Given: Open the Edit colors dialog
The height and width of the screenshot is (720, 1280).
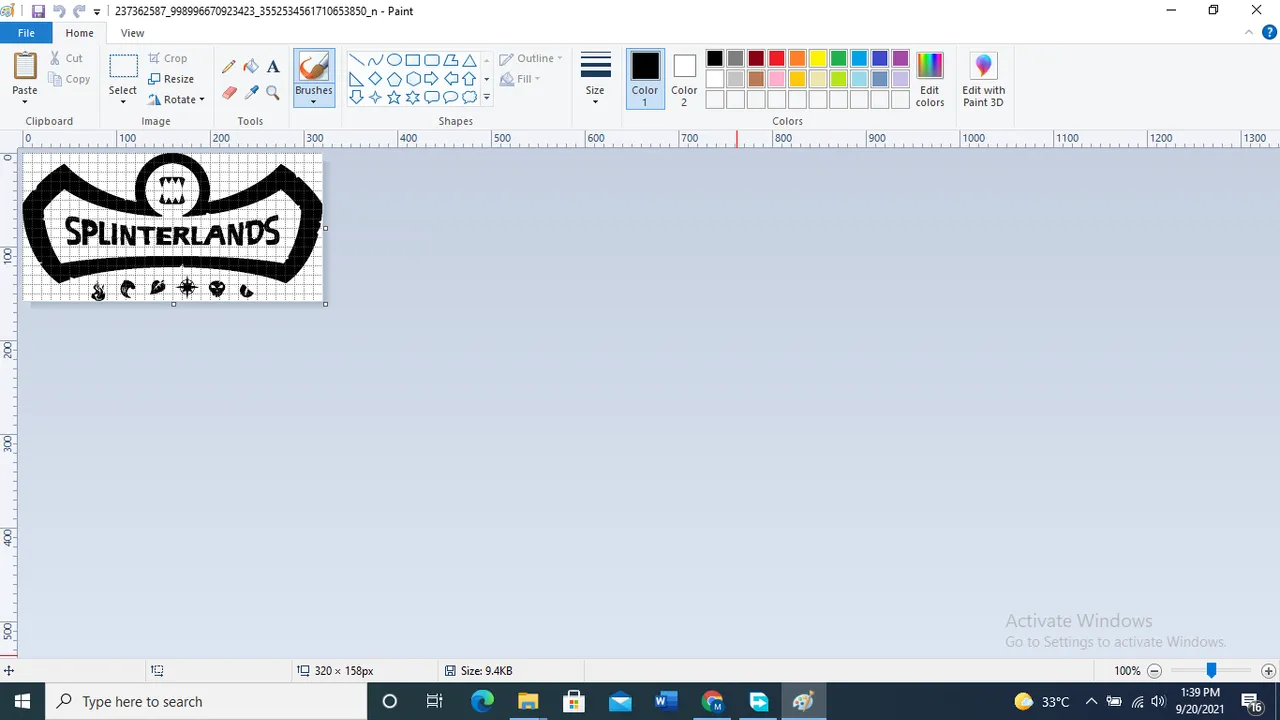Looking at the screenshot, I should point(930,79).
